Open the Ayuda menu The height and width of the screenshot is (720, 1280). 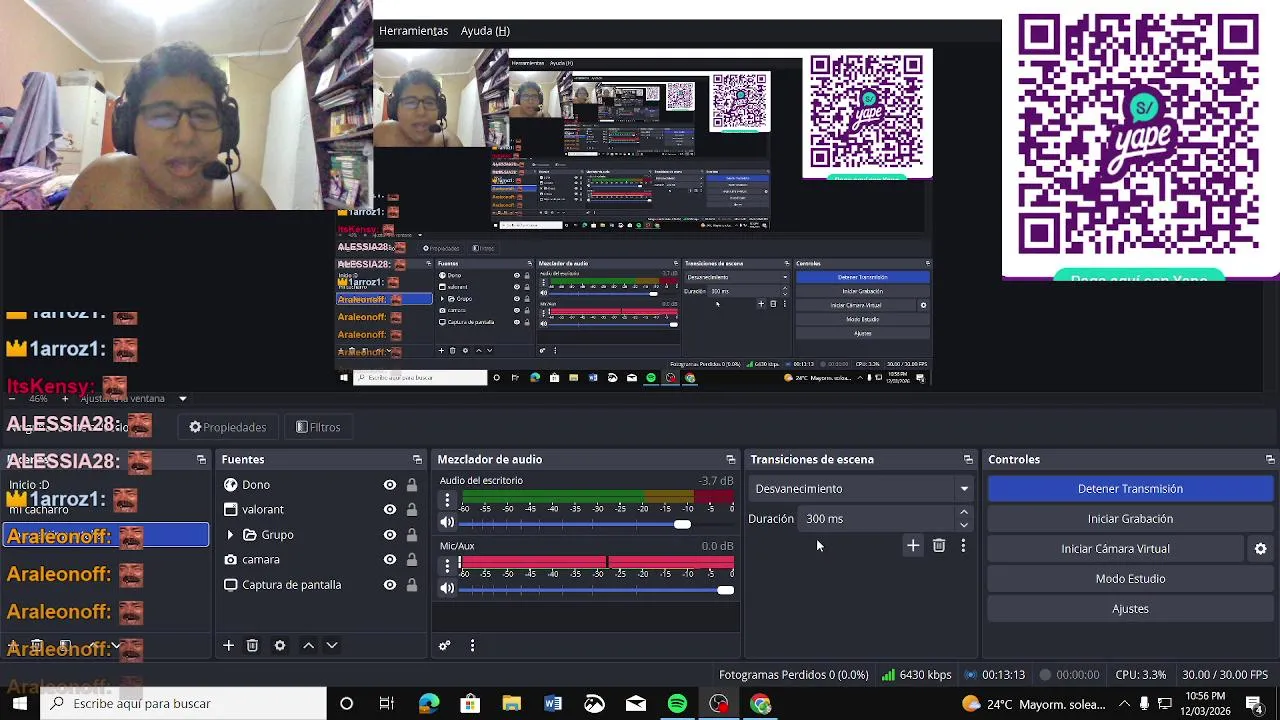tap(485, 31)
